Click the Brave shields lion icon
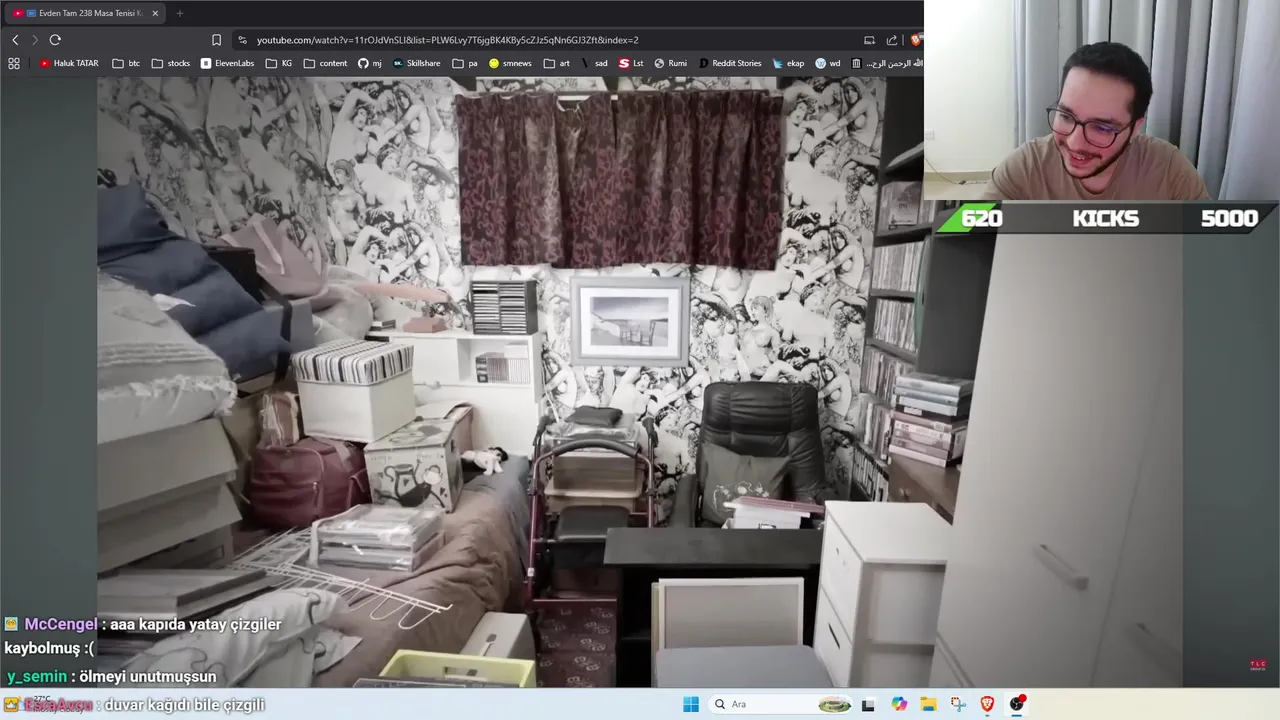Image resolution: width=1280 pixels, height=720 pixels. [916, 40]
